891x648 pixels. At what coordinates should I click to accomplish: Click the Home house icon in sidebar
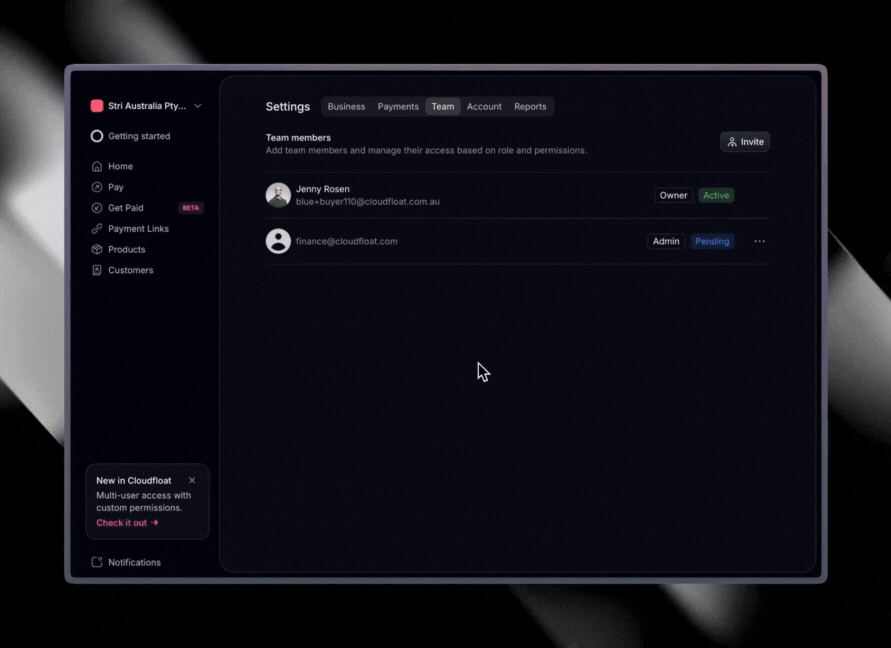(x=97, y=166)
